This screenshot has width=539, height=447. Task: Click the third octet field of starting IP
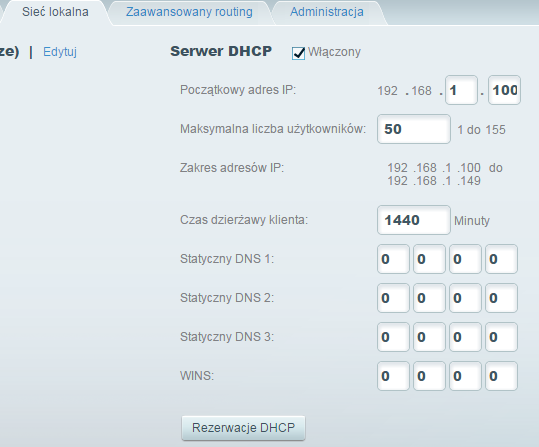(x=461, y=90)
